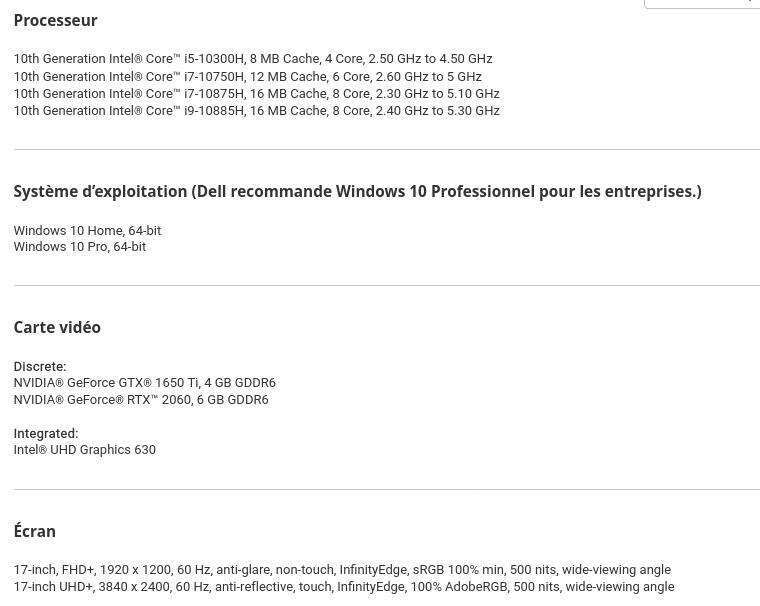This screenshot has width=760, height=606.
Task: Click the Core i7-10875H processor entry
Action: tap(256, 93)
